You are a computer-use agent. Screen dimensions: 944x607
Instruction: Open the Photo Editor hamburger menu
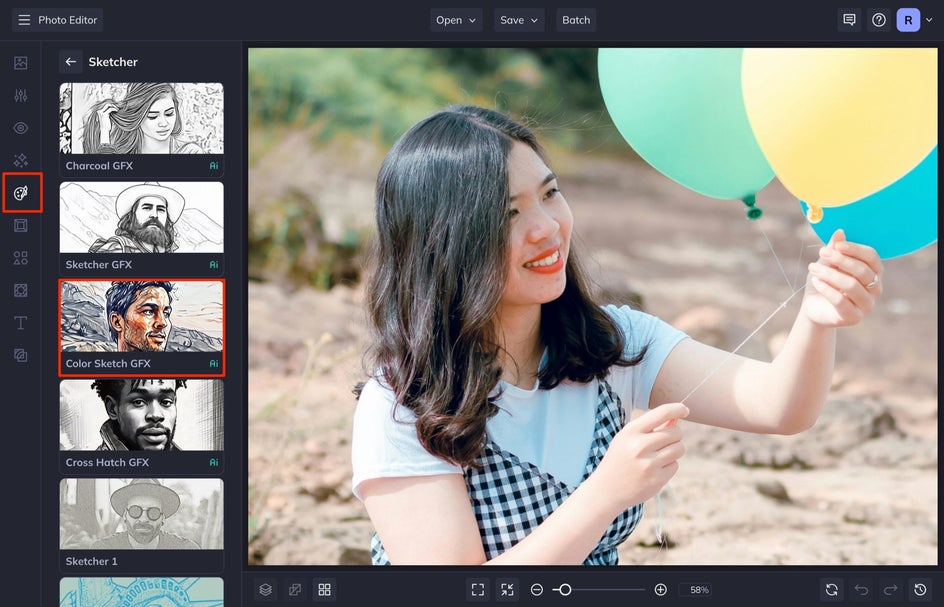pyautogui.click(x=24, y=20)
